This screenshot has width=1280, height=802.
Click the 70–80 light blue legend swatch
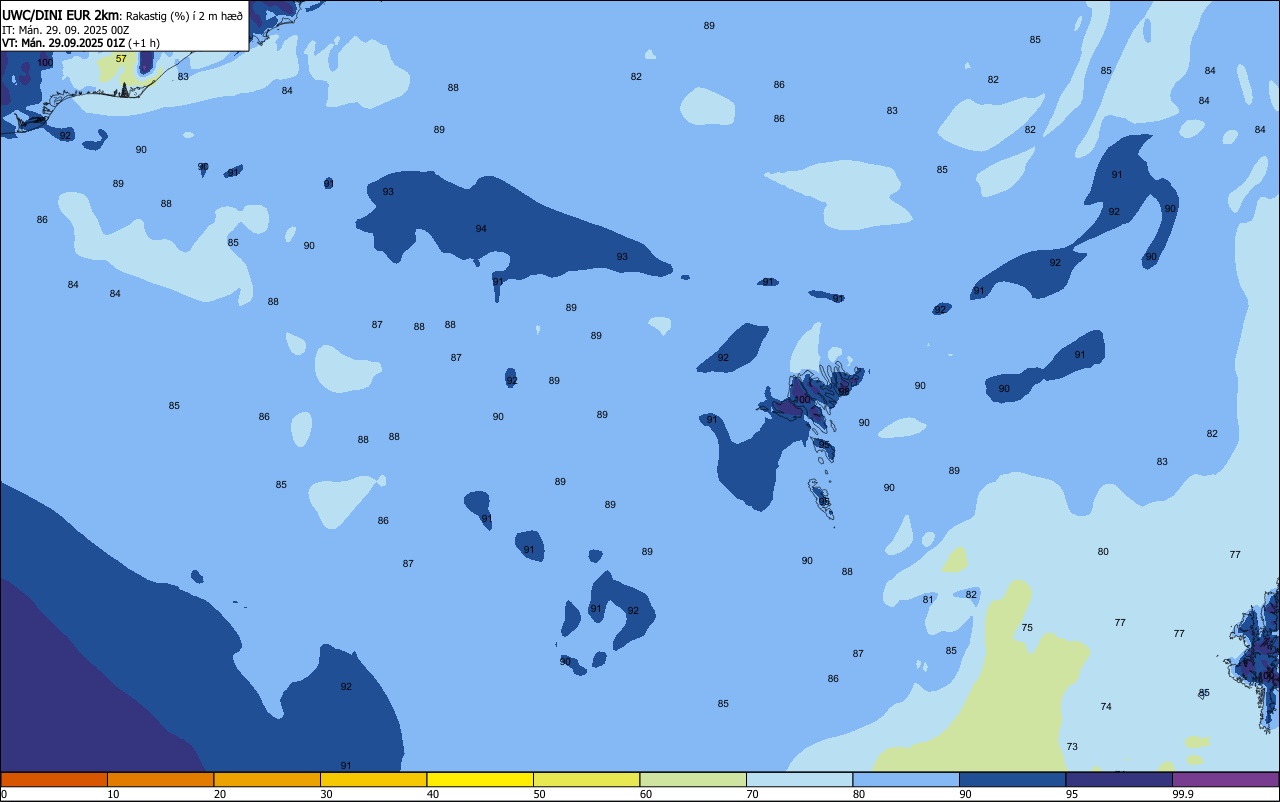(x=800, y=779)
